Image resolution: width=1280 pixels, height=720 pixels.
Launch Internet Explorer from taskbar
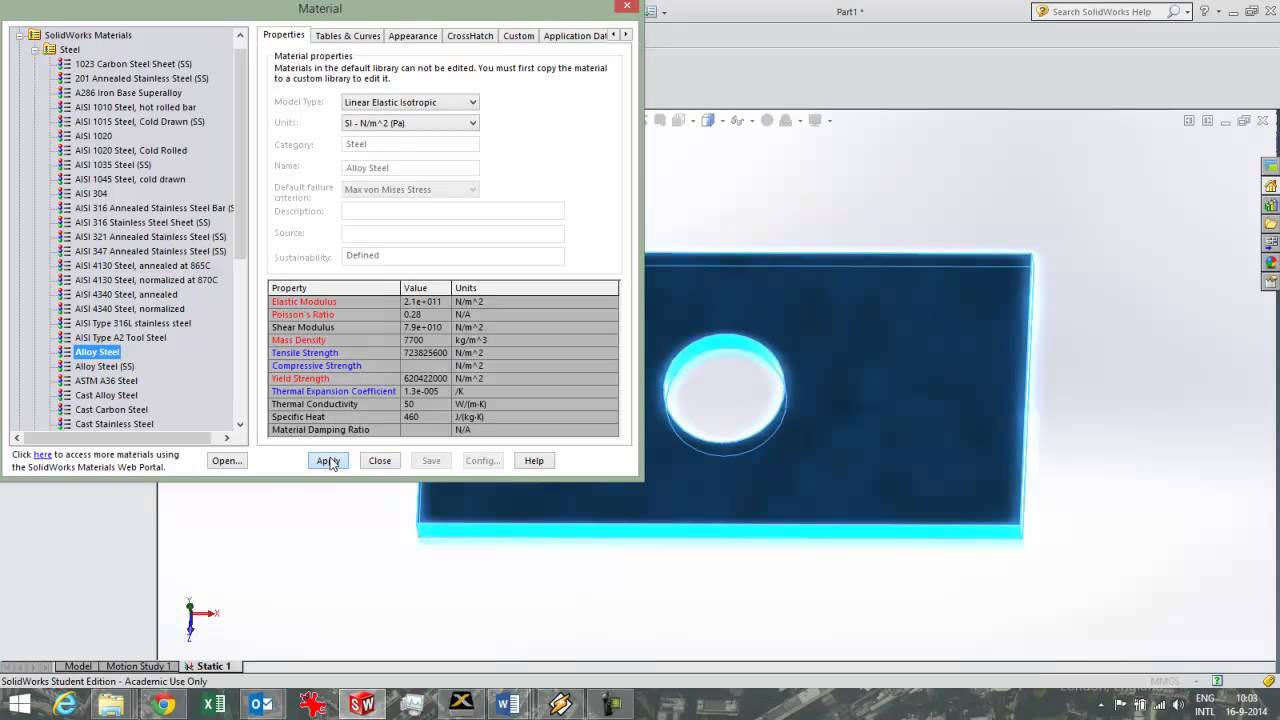point(65,704)
